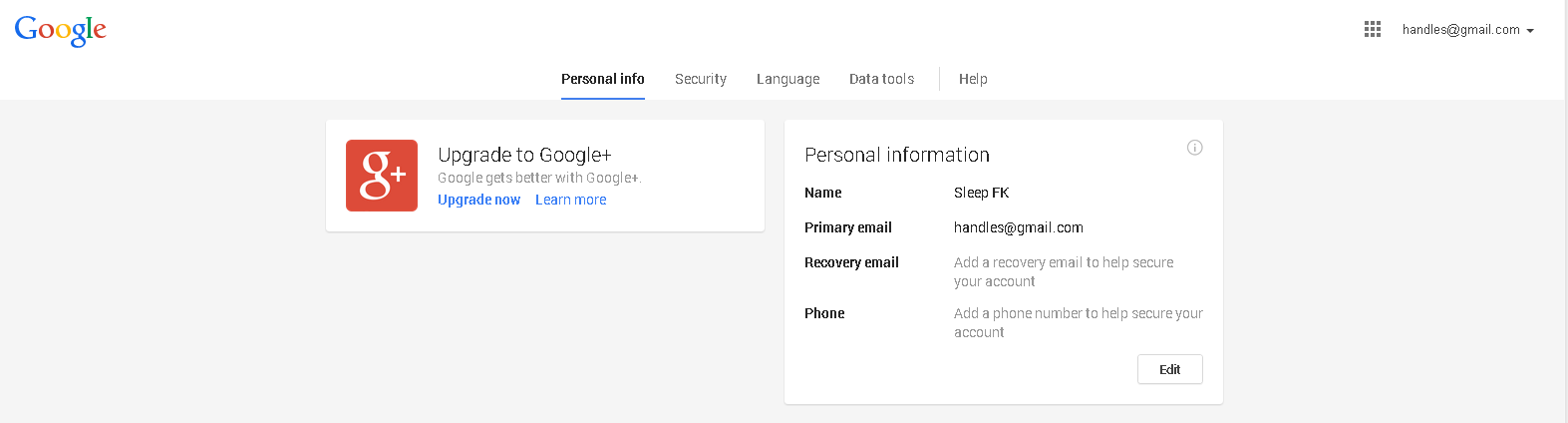Select the Personal info tab
Viewport: 1568px width, 423px height.
point(602,79)
